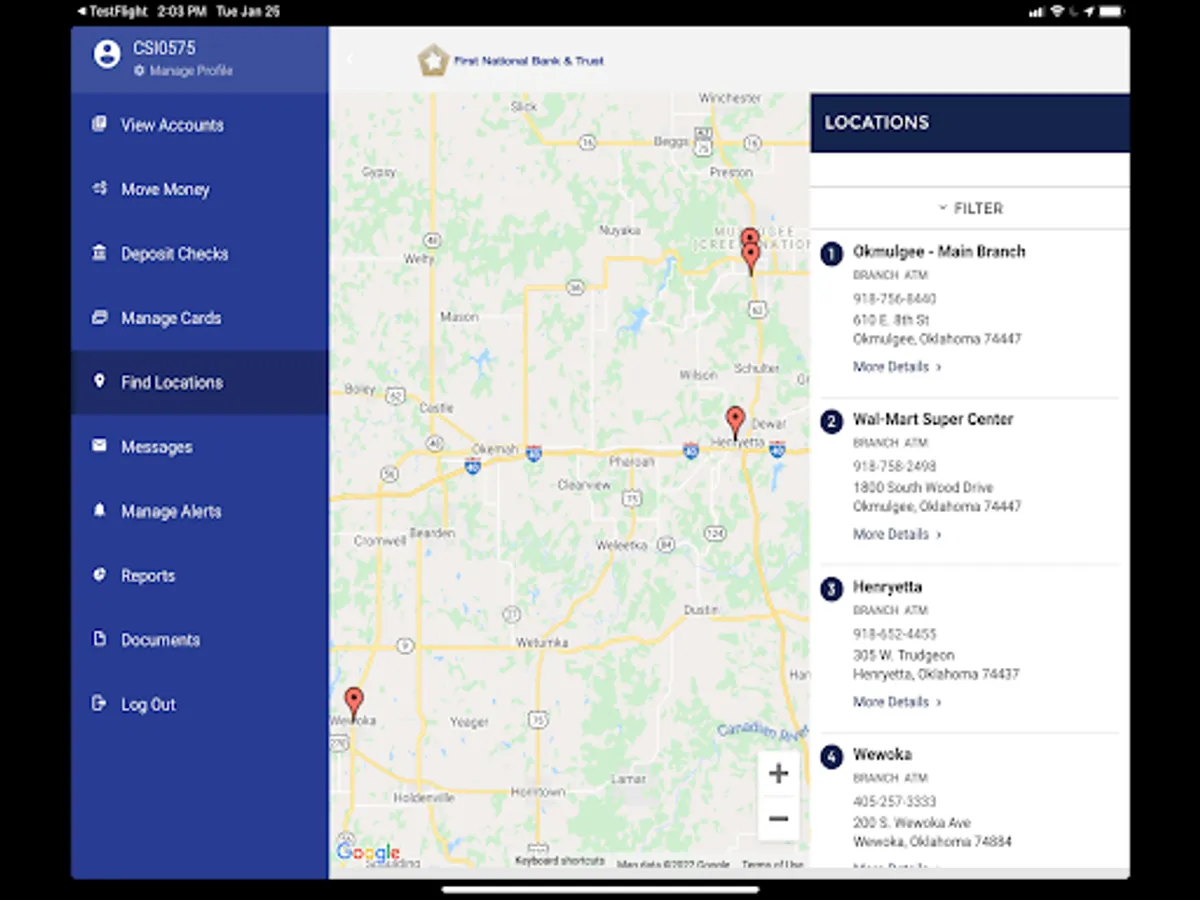The image size is (1200, 900).
Task: Select the Wewoka map pin marker
Action: click(354, 703)
